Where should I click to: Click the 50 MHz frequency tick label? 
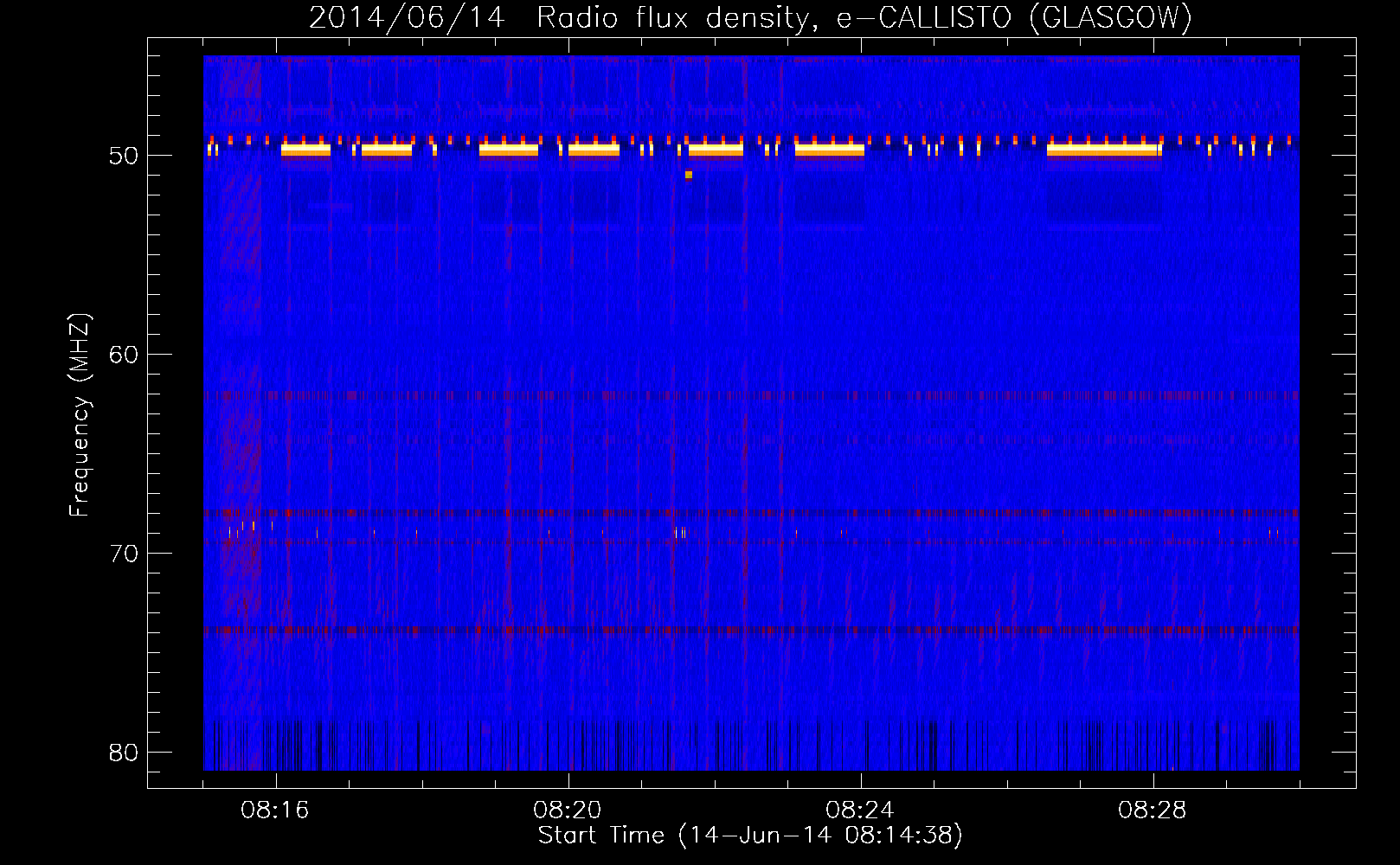[x=124, y=157]
